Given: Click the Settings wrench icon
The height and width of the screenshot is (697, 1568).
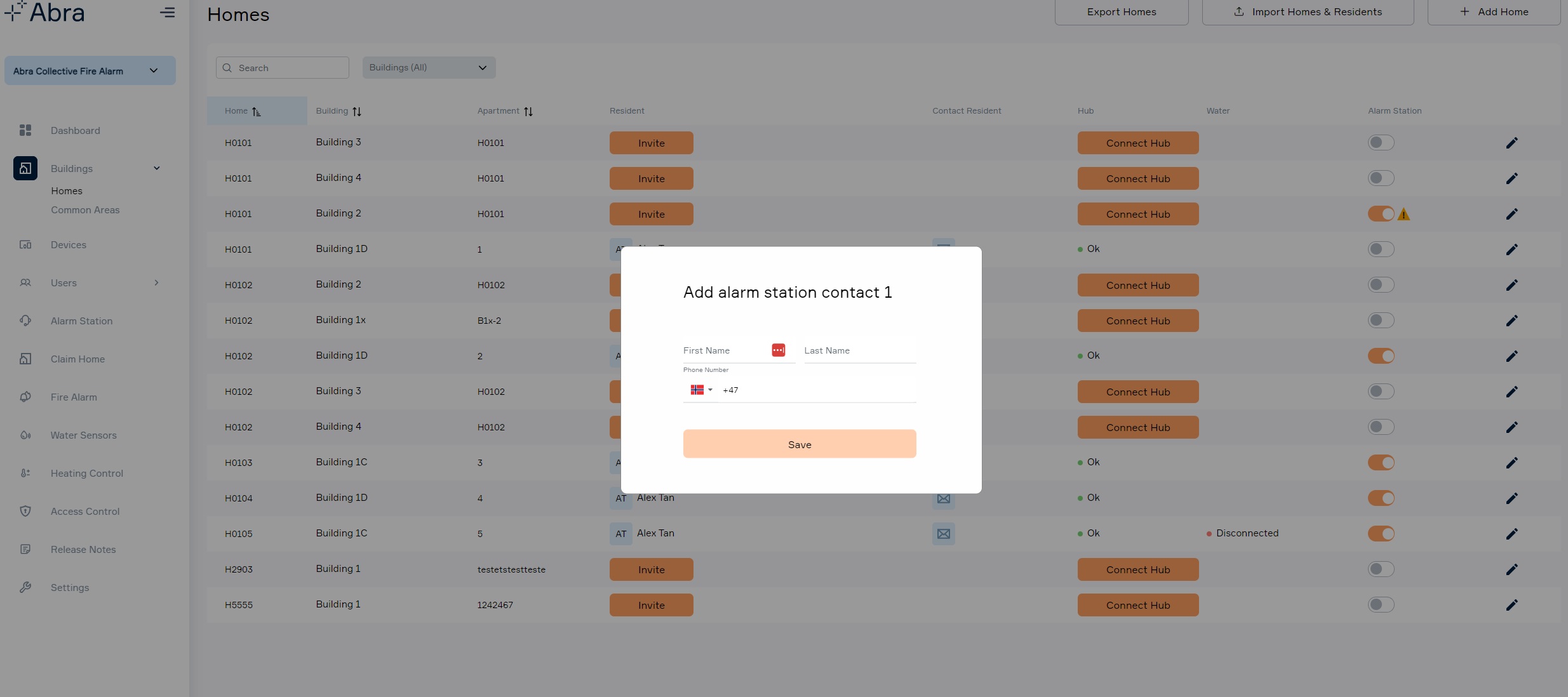Looking at the screenshot, I should tap(25, 587).
